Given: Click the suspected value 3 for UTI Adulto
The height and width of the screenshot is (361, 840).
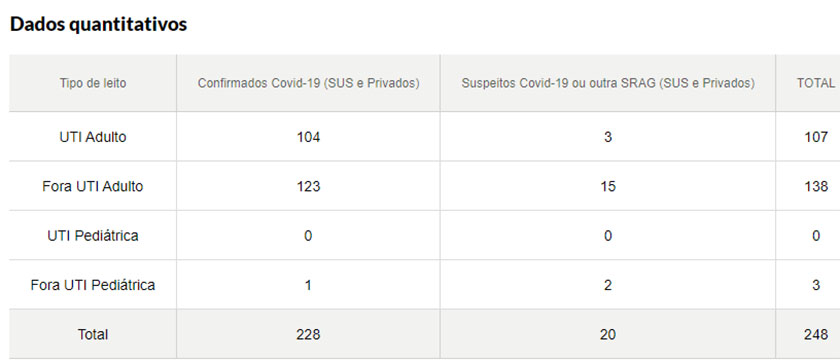Looking at the screenshot, I should point(608,137).
